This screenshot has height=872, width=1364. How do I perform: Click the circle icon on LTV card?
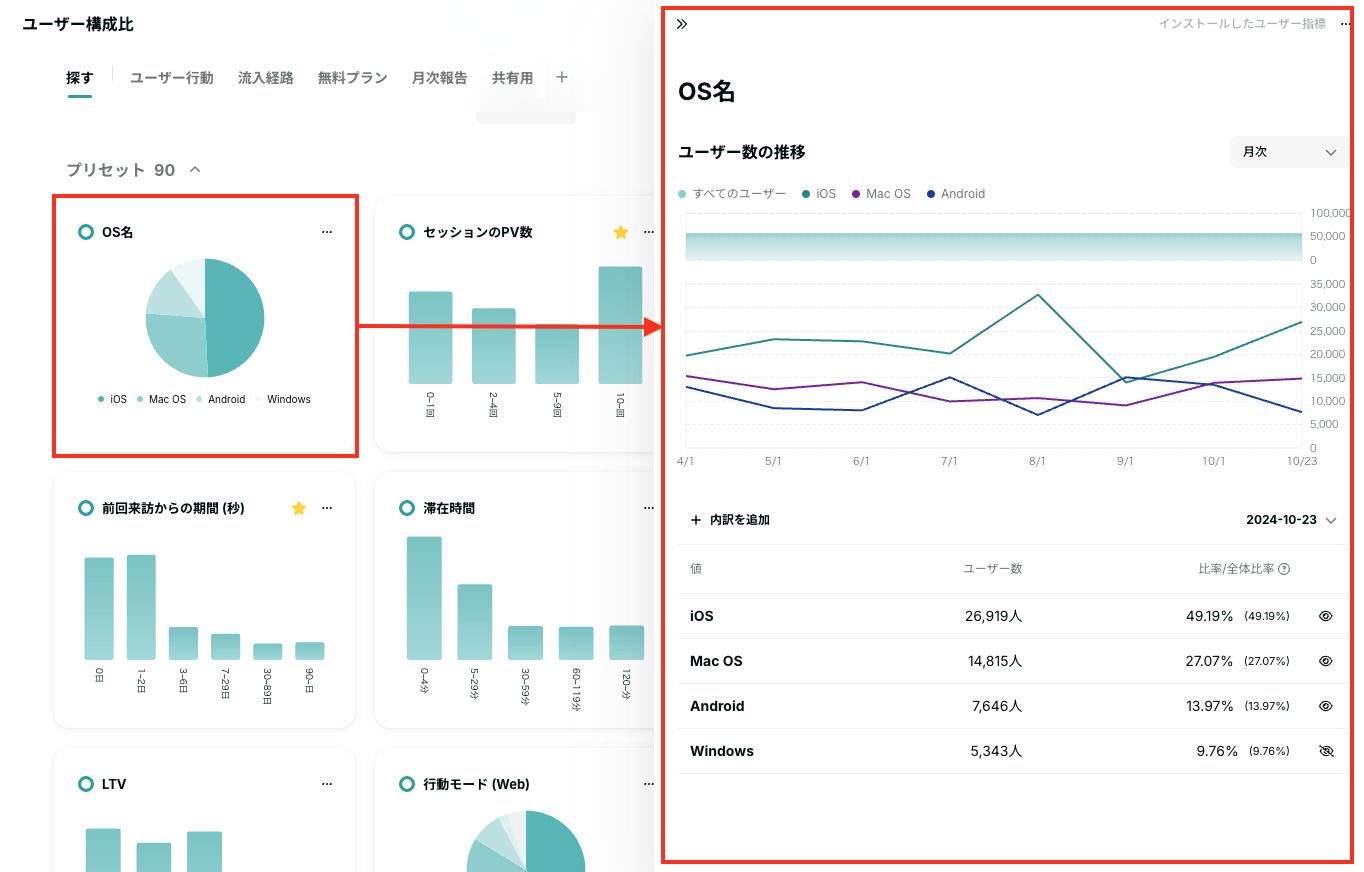click(x=86, y=784)
